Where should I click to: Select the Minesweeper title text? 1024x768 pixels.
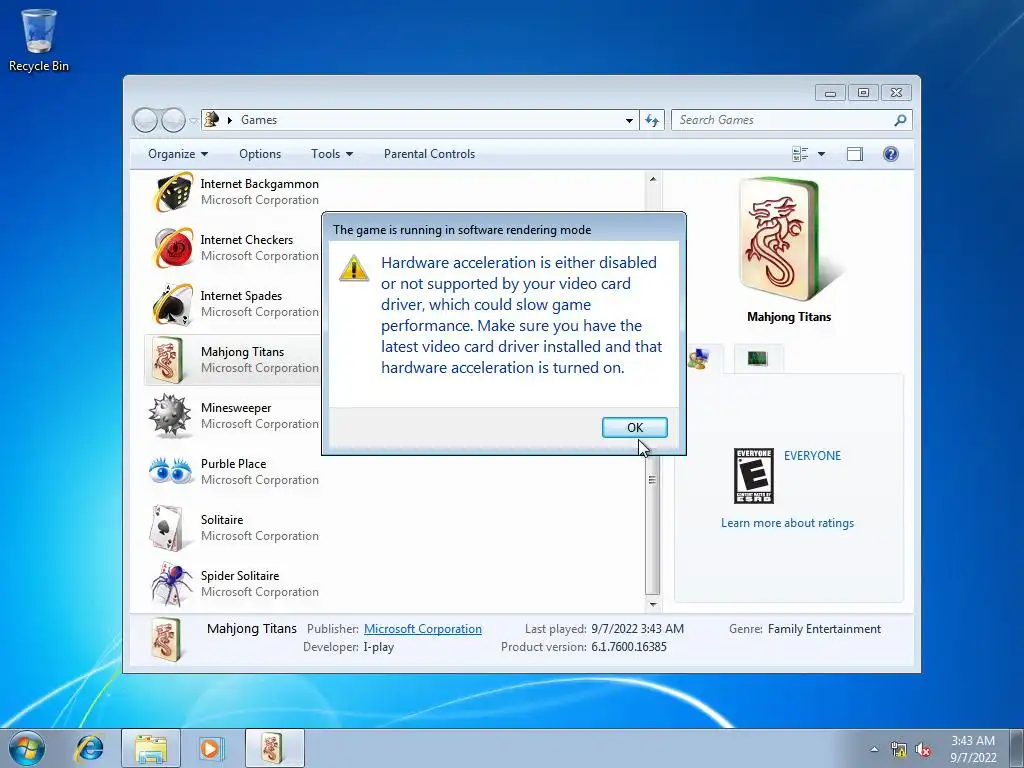coord(236,408)
